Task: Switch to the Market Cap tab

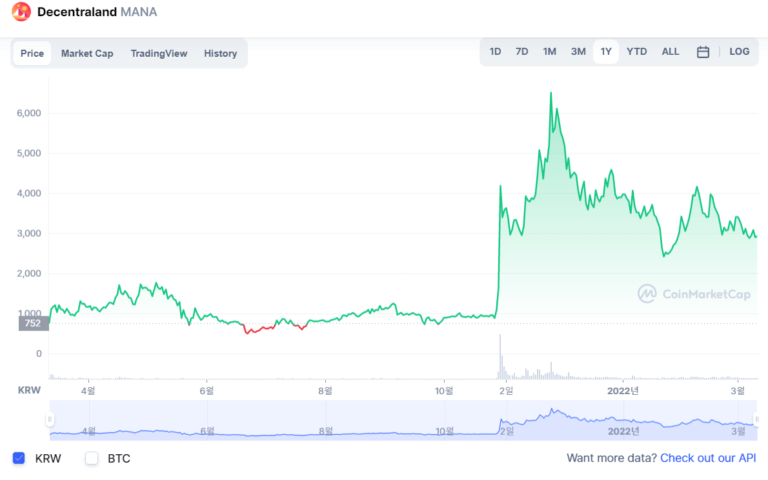Action: pyautogui.click(x=87, y=53)
